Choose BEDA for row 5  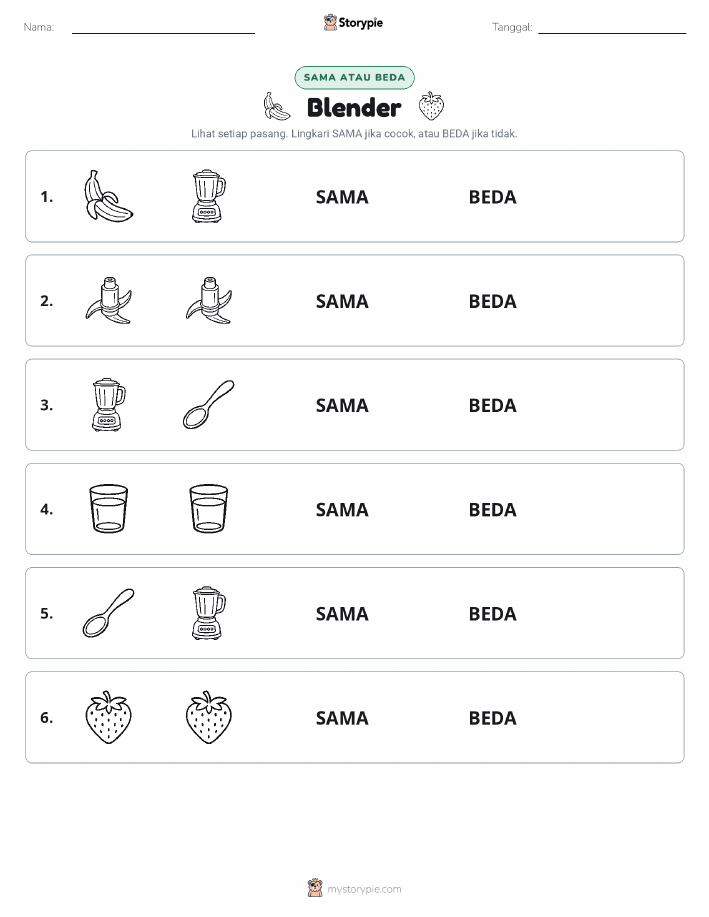click(493, 613)
